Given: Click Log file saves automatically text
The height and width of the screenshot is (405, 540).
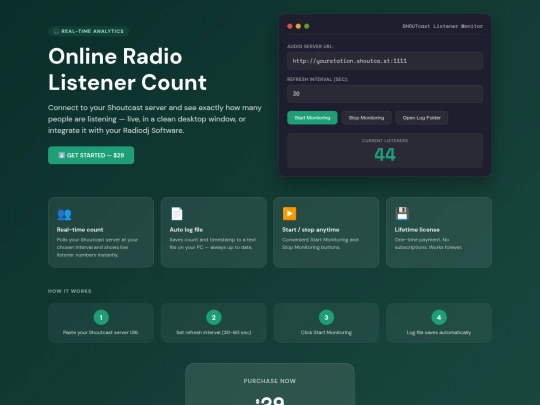Looking at the screenshot, I should 439,332.
